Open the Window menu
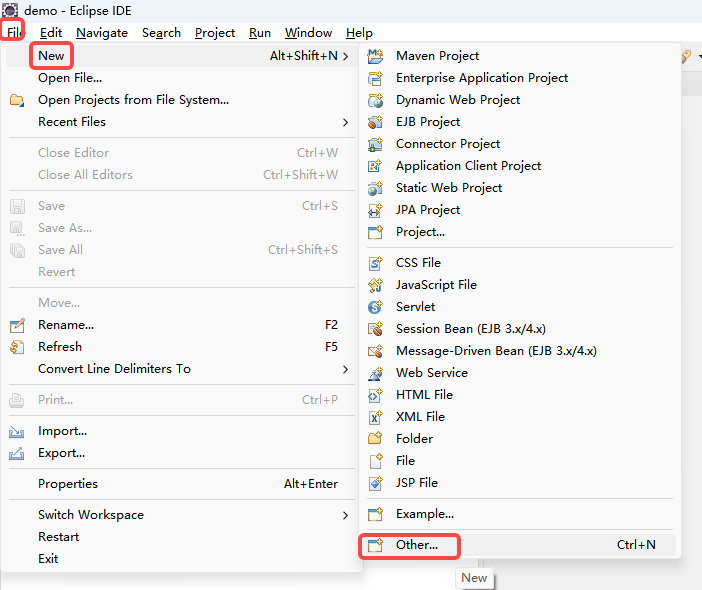This screenshot has width=702, height=590. 308,33
